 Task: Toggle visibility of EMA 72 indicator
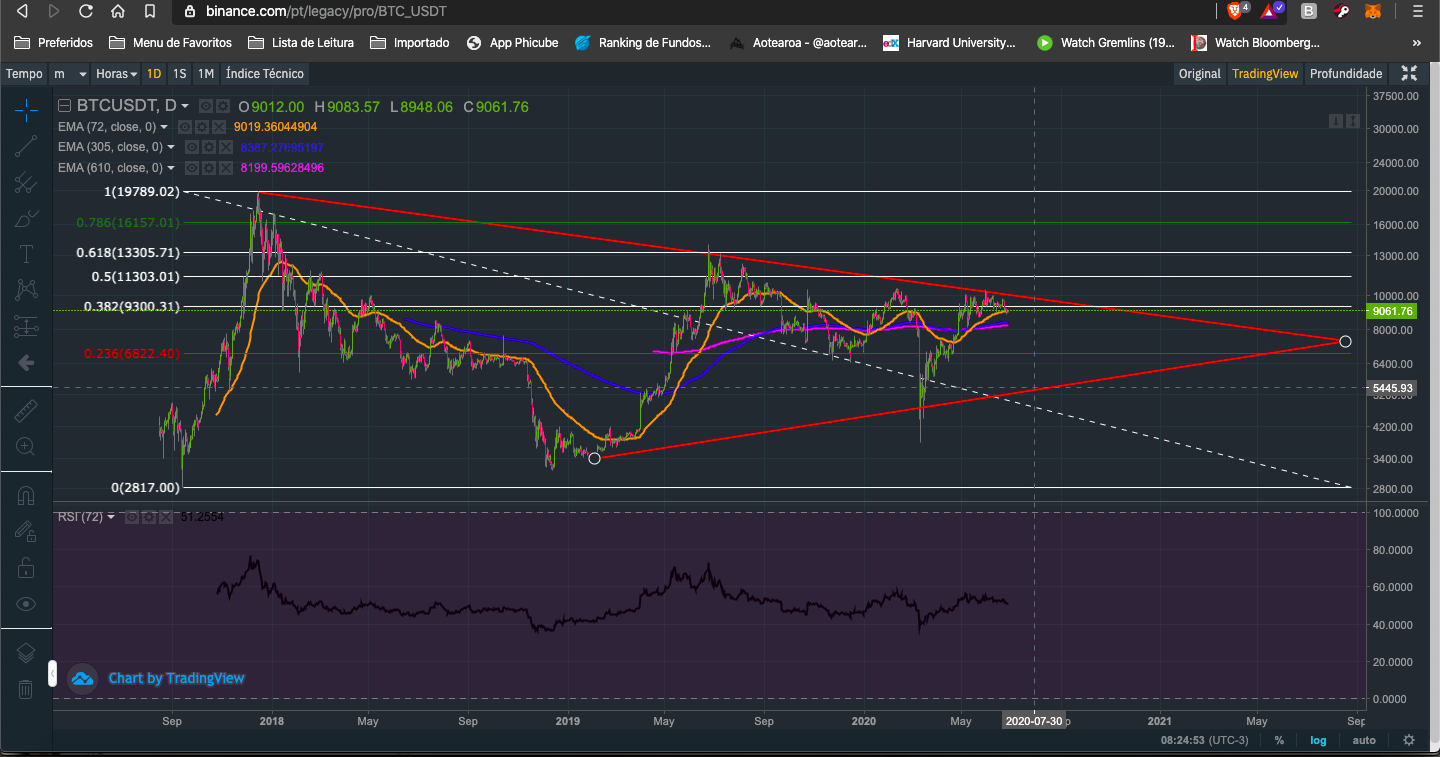tap(185, 127)
